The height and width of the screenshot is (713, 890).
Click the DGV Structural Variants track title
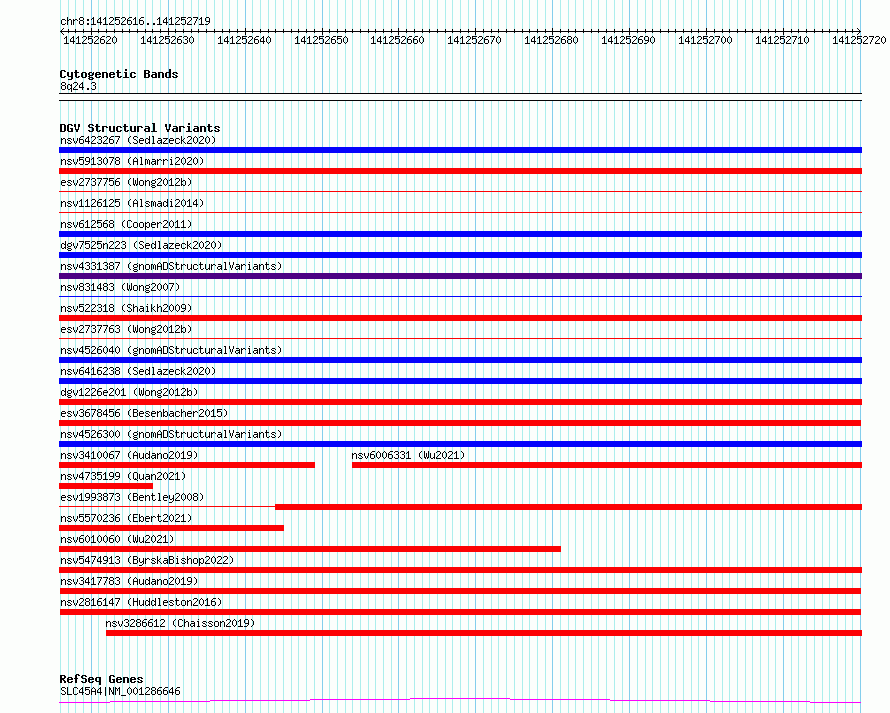pyautogui.click(x=140, y=128)
